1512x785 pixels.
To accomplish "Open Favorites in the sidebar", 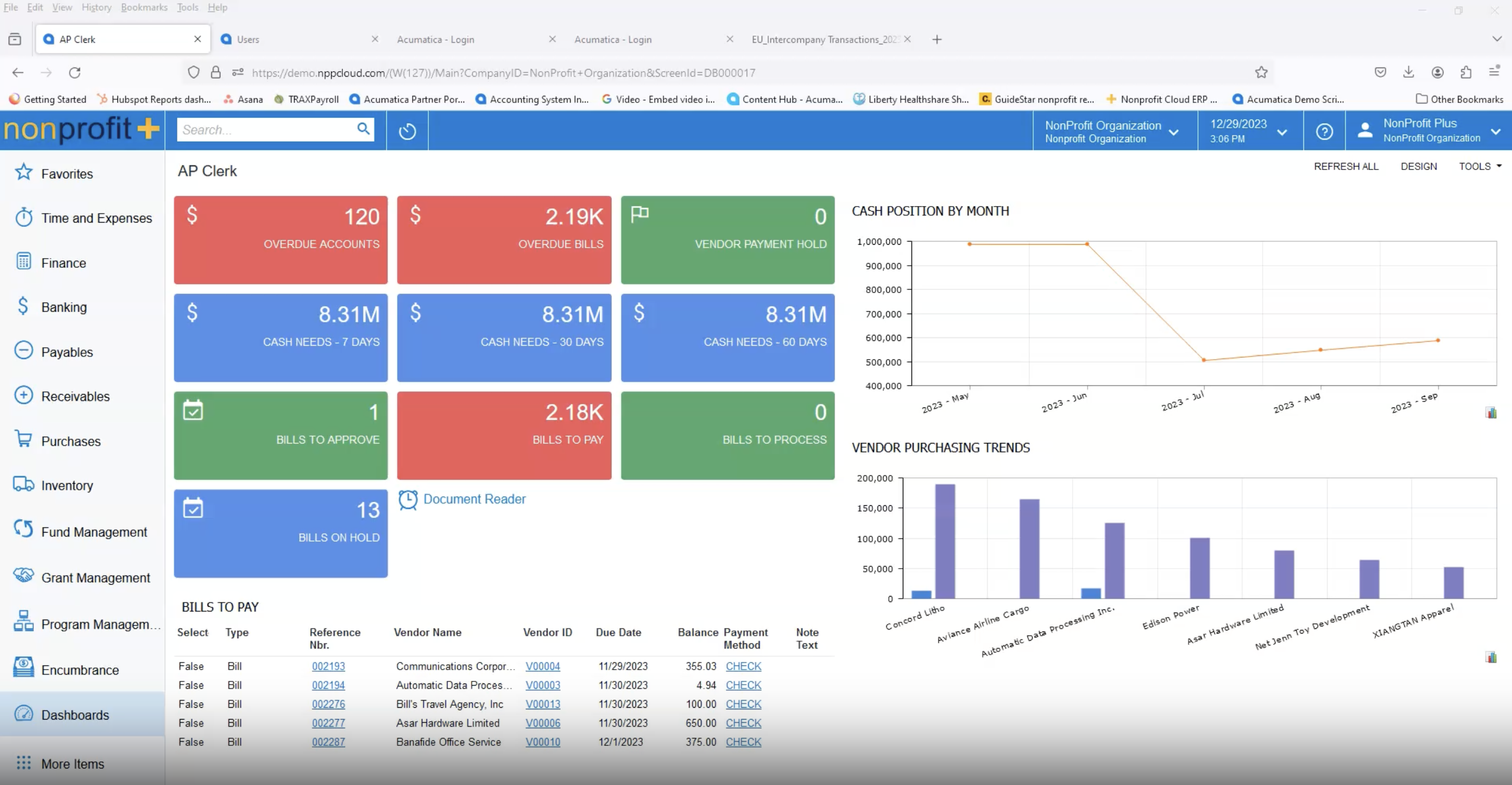I will [67, 174].
